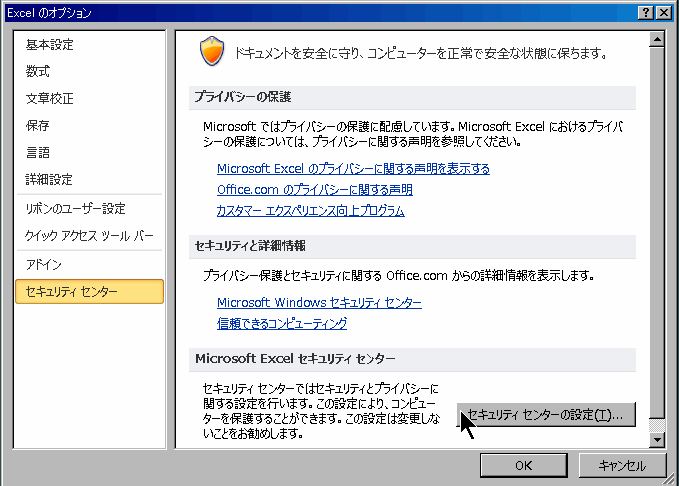Click the セキュリティと詳細情報 section heading

click(250, 246)
